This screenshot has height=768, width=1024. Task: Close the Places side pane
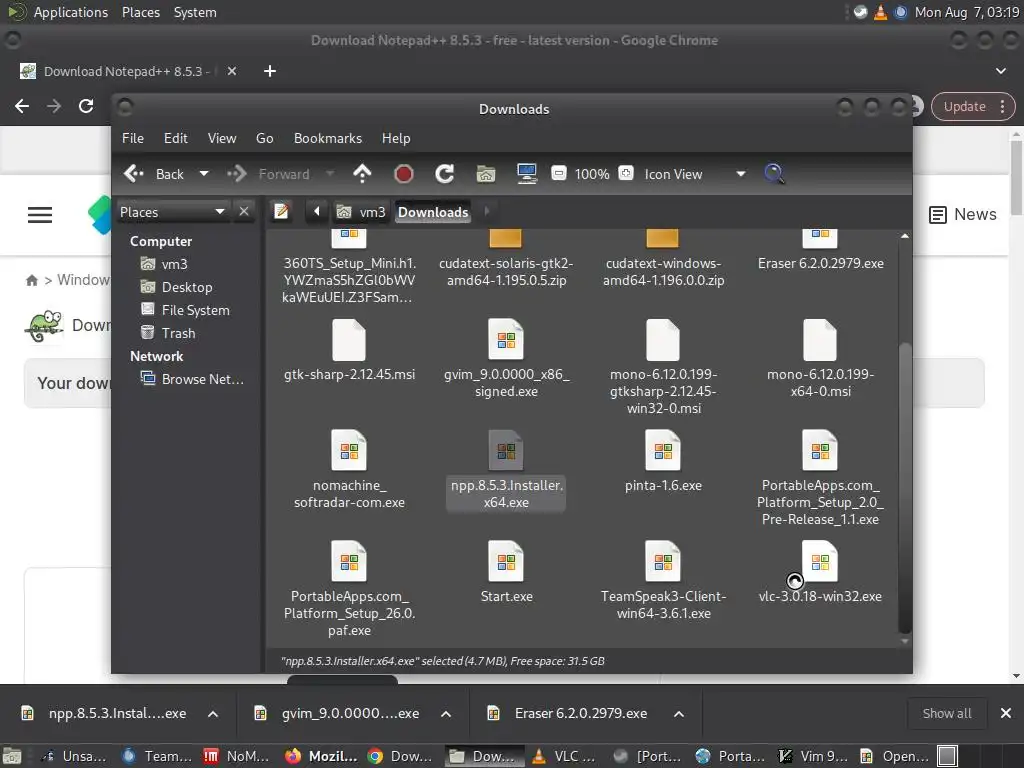[x=244, y=212]
